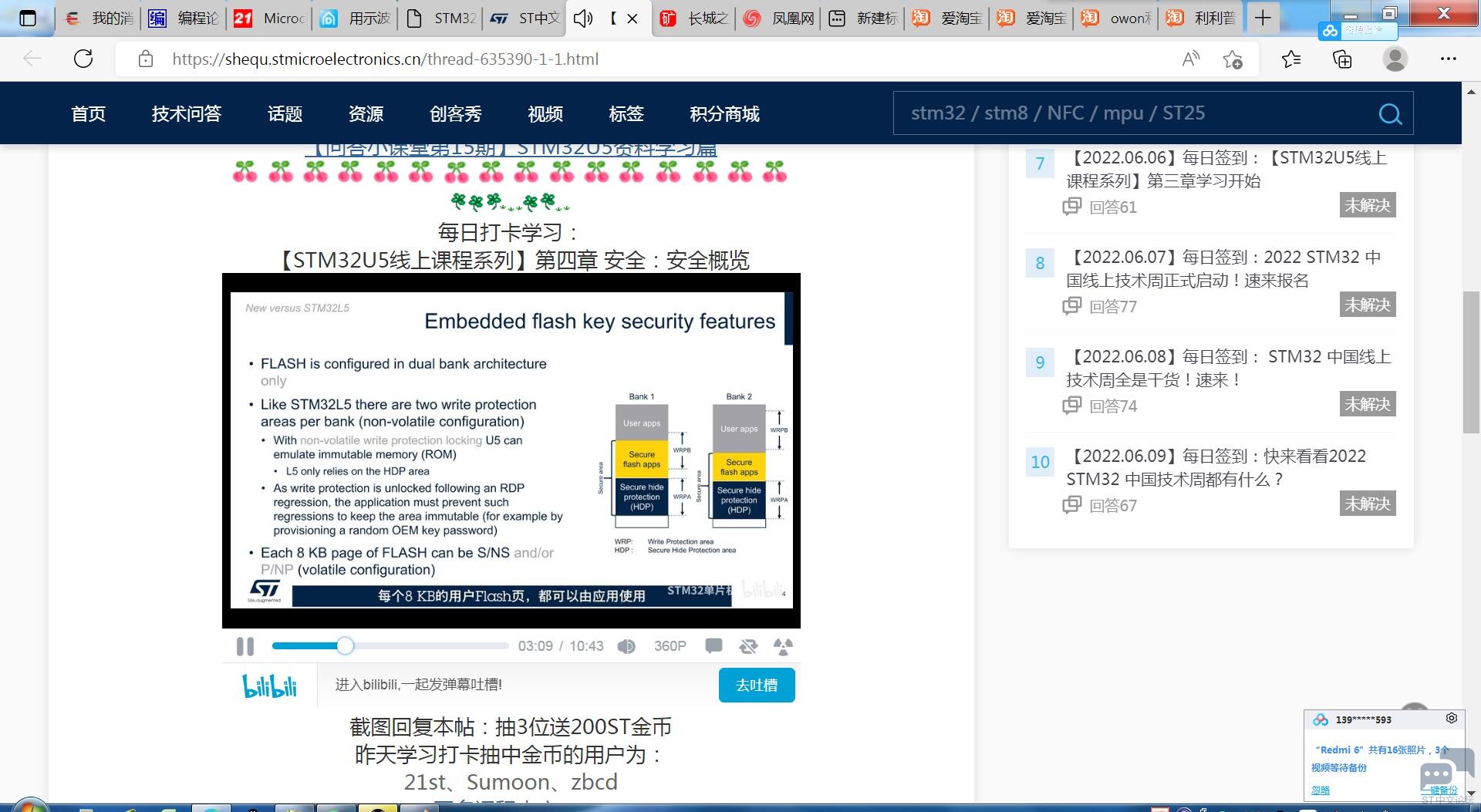Click the bilibili logo below the video
The width and height of the screenshot is (1481, 812).
click(269, 686)
